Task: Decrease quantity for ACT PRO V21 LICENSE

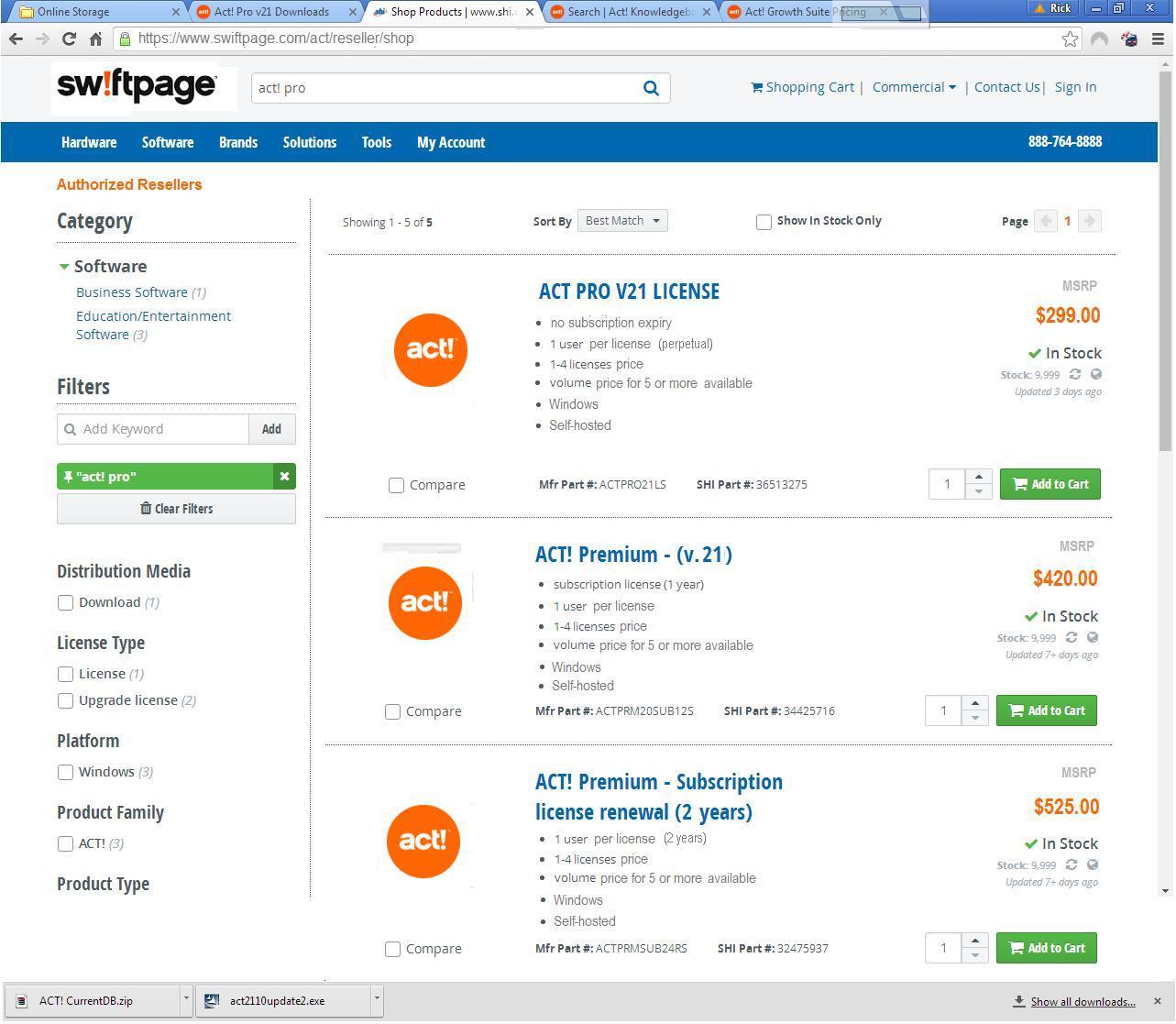Action: (979, 491)
